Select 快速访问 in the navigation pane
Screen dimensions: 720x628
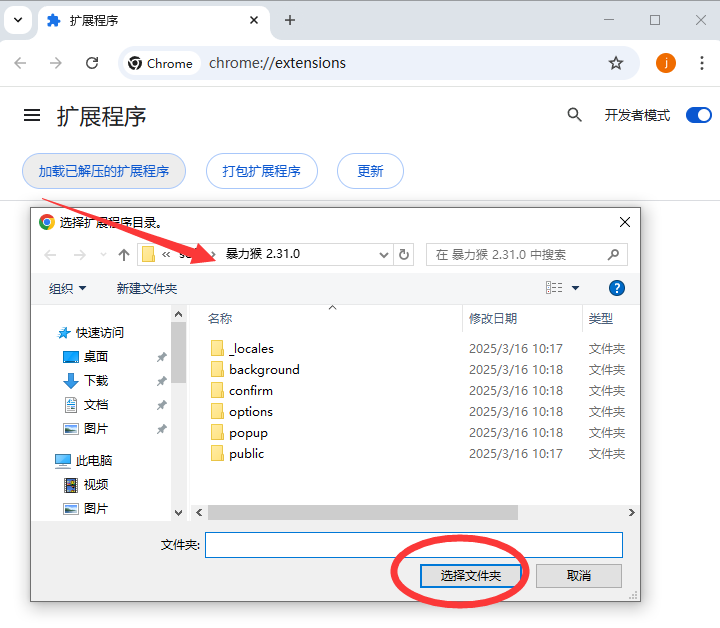coord(90,332)
